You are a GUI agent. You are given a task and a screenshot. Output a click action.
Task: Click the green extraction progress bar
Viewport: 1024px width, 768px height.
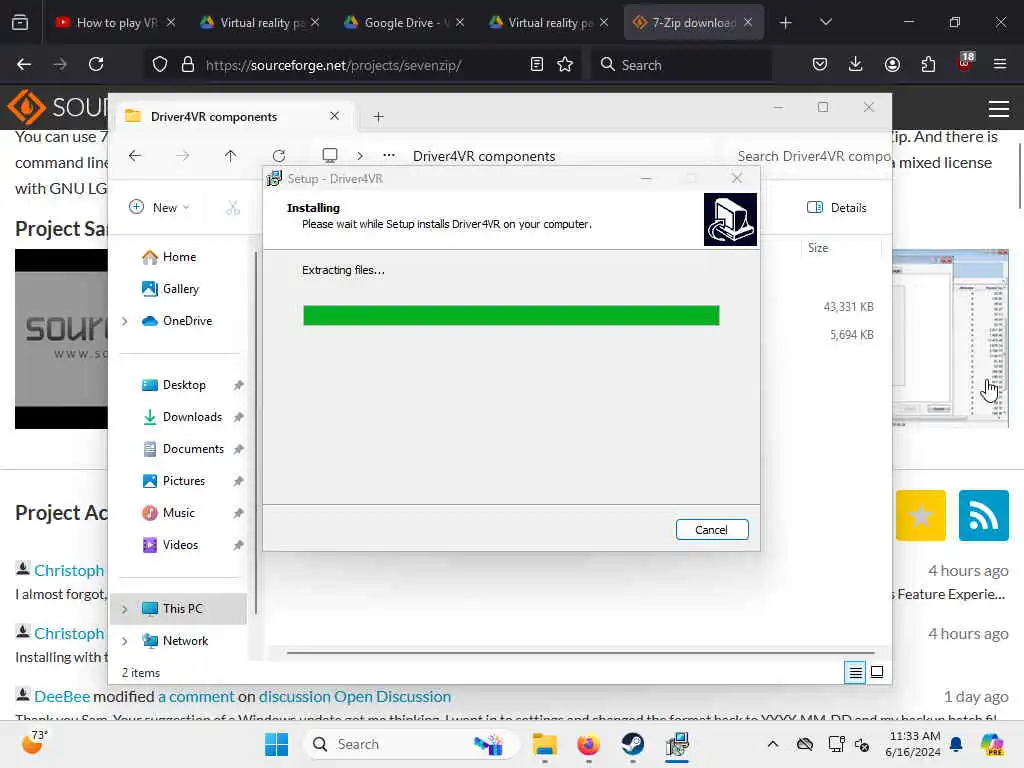[x=511, y=315]
